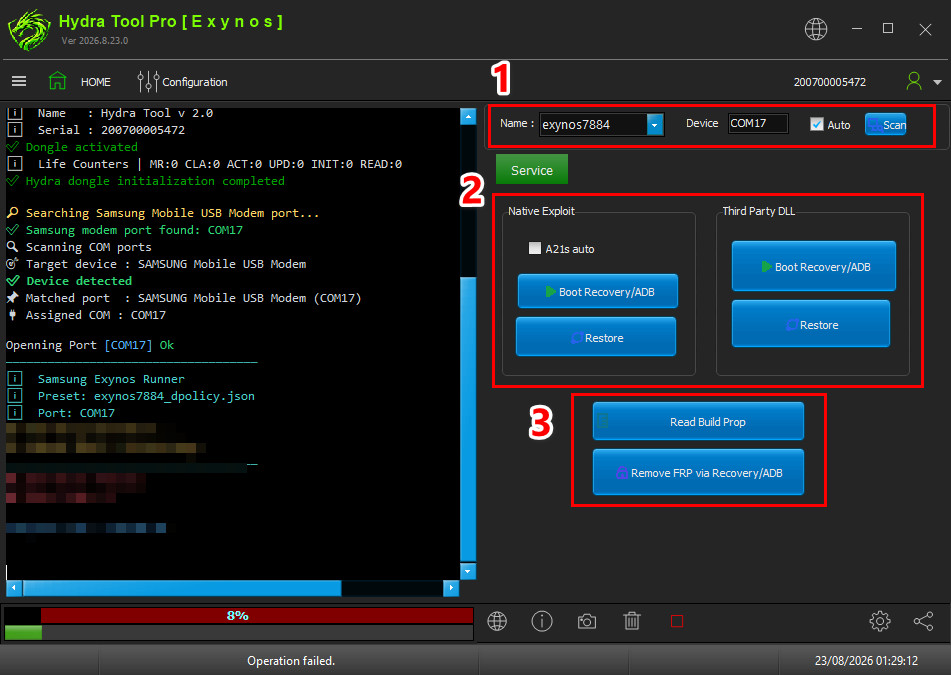
Task: Click 'Samsung modem port found: COM17' line
Action: coord(134,230)
